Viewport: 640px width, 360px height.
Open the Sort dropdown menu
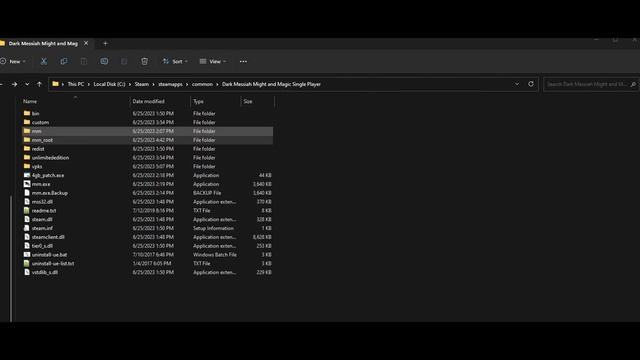[x=175, y=61]
